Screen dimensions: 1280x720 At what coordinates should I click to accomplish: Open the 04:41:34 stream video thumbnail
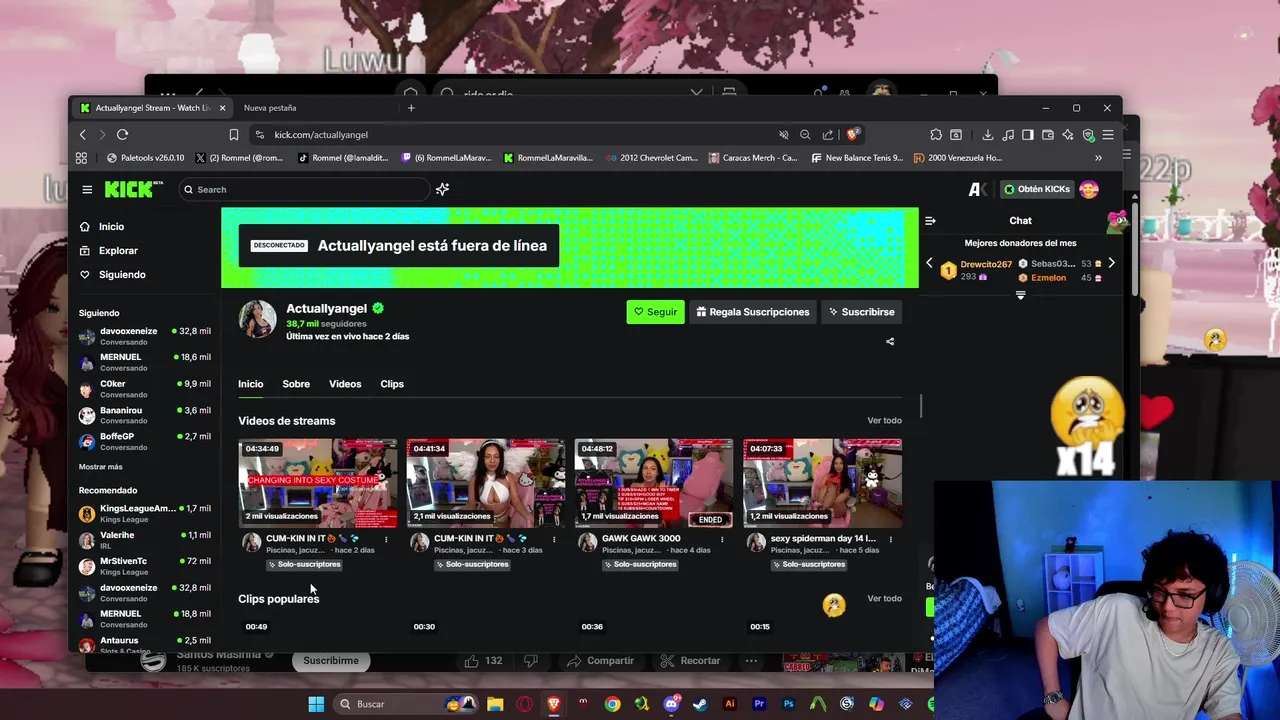pyautogui.click(x=485, y=483)
